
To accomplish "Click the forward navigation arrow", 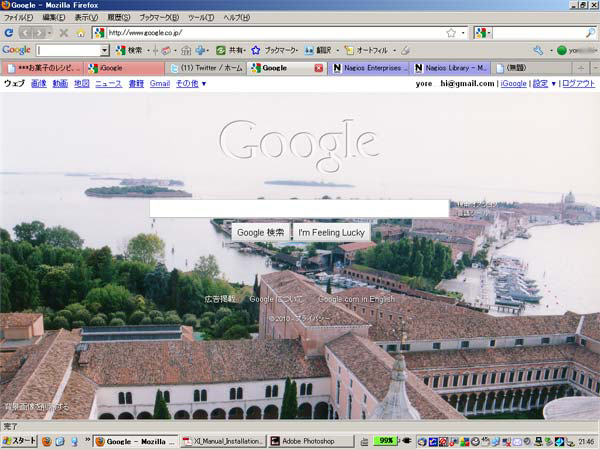I will [39, 33].
